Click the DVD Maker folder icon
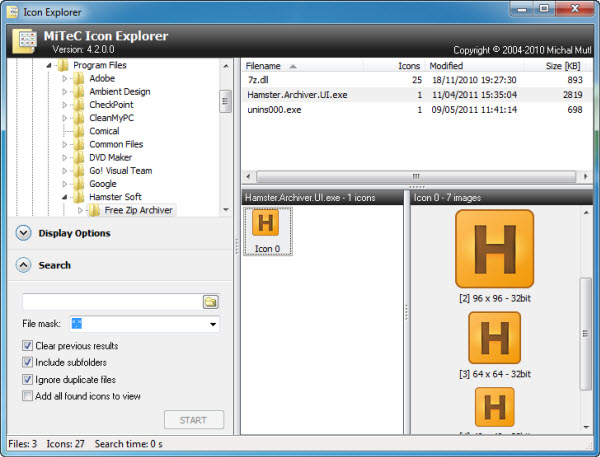 pyautogui.click(x=79, y=157)
